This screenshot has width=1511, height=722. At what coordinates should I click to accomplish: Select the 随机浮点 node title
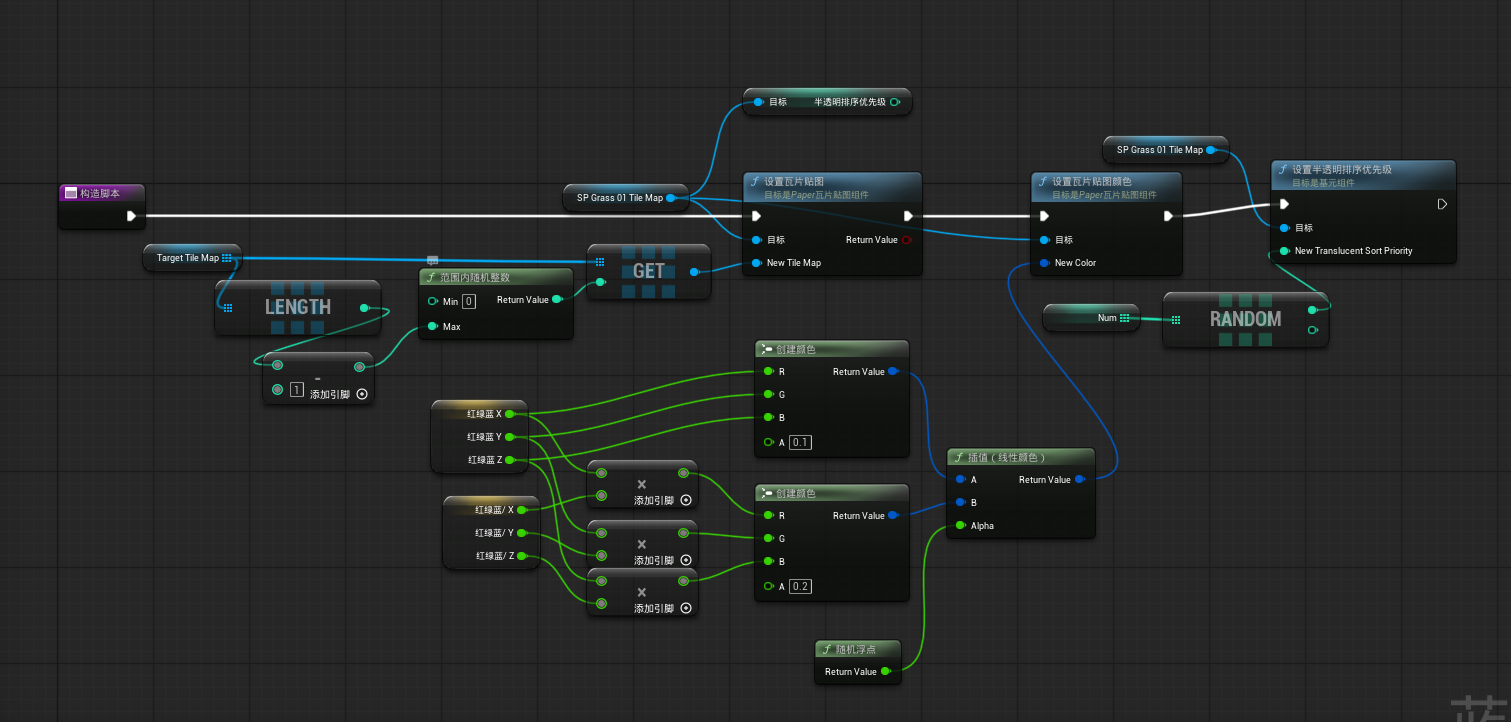(855, 650)
